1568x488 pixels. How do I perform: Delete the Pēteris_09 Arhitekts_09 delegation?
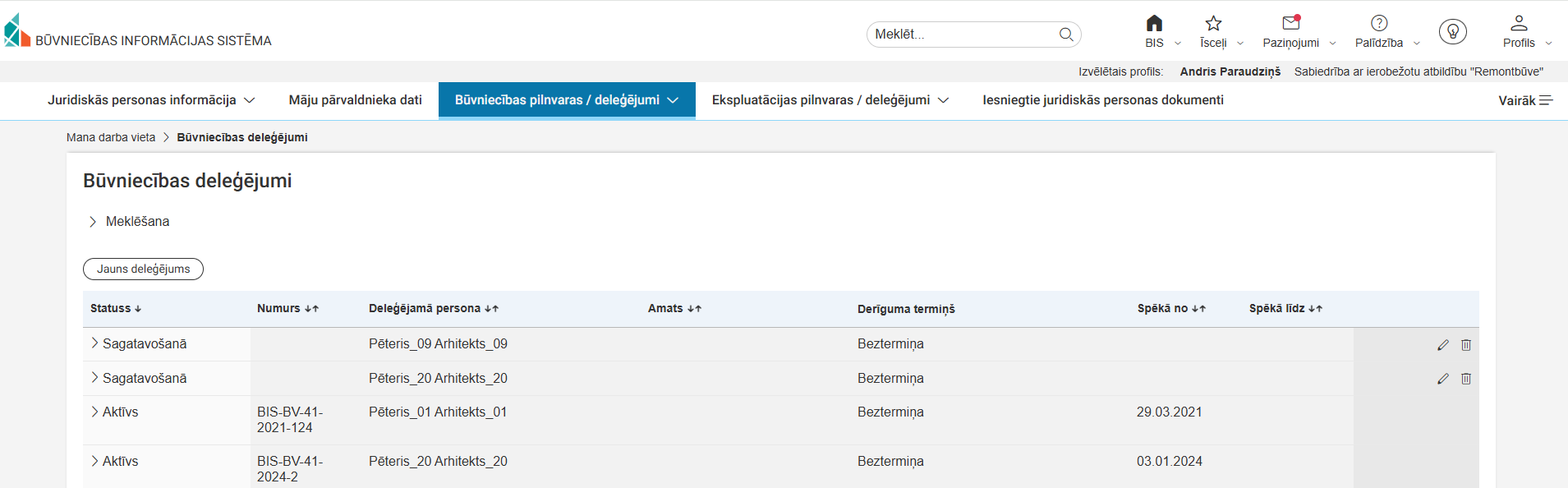[x=1466, y=345]
